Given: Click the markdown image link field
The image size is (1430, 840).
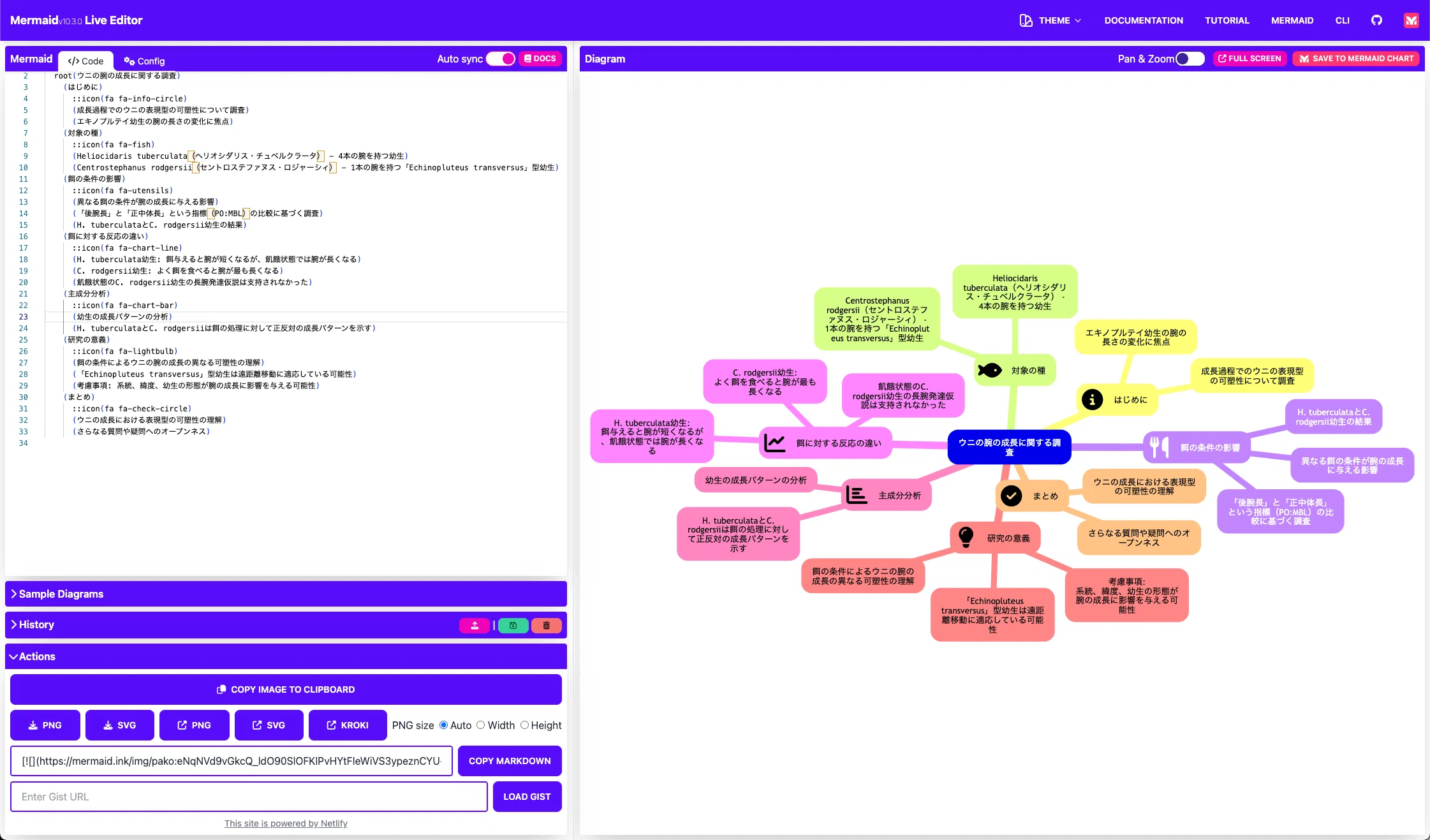Looking at the screenshot, I should point(232,761).
